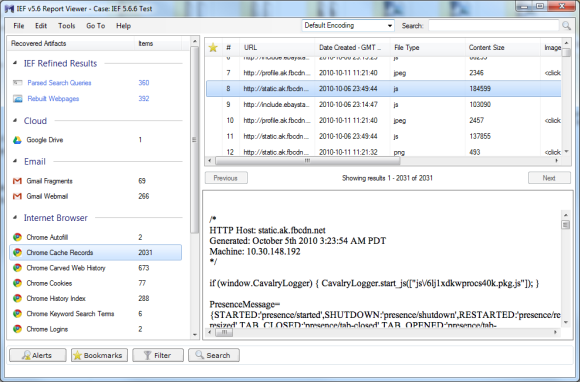
Task: Click the results table horizontal scrollbar thumb
Action: (307, 161)
